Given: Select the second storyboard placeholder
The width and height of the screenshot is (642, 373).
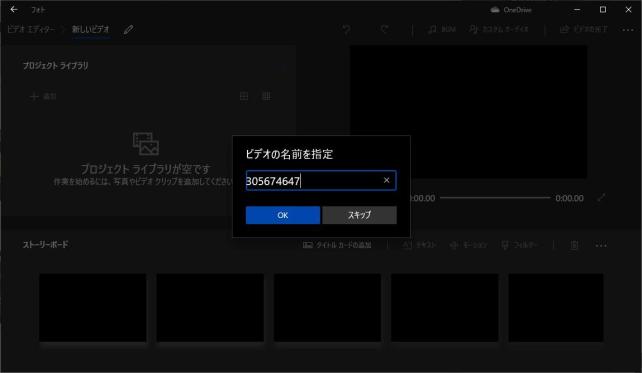Looking at the screenshot, I should 210,307.
